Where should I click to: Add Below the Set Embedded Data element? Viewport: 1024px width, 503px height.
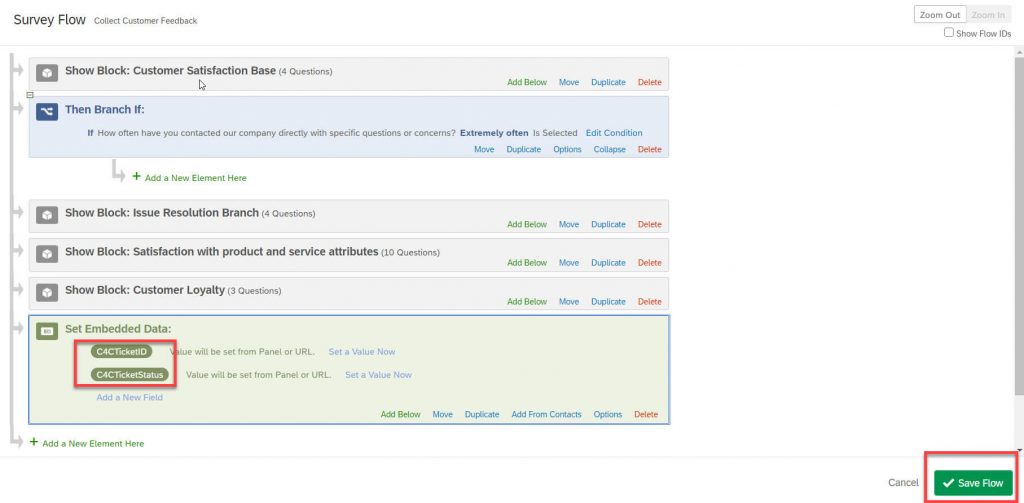coord(400,415)
